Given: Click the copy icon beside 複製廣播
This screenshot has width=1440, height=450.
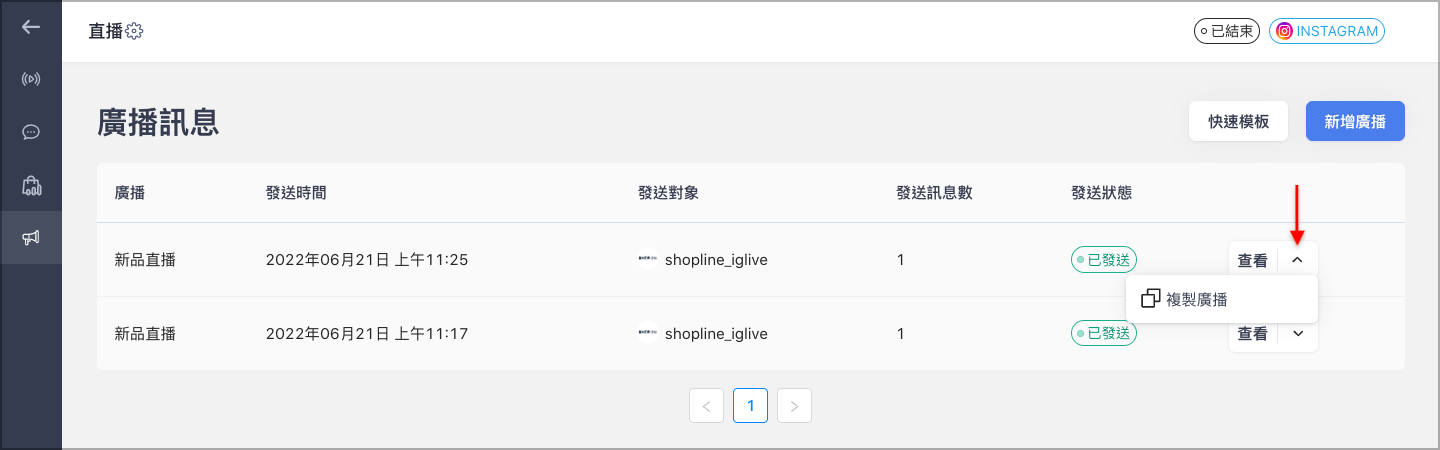Looking at the screenshot, I should pyautogui.click(x=1150, y=298).
